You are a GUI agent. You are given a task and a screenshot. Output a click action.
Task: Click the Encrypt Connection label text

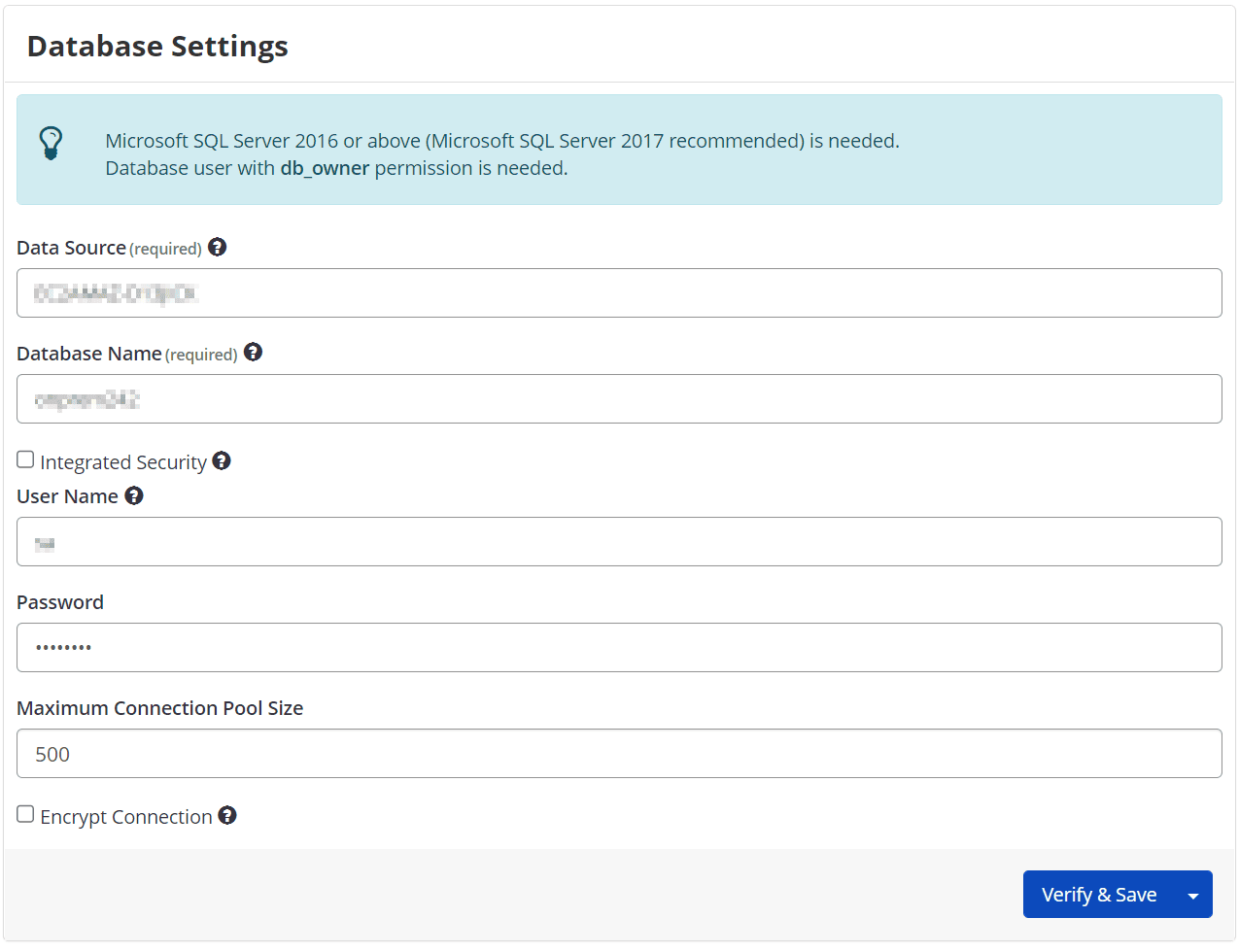coord(125,816)
